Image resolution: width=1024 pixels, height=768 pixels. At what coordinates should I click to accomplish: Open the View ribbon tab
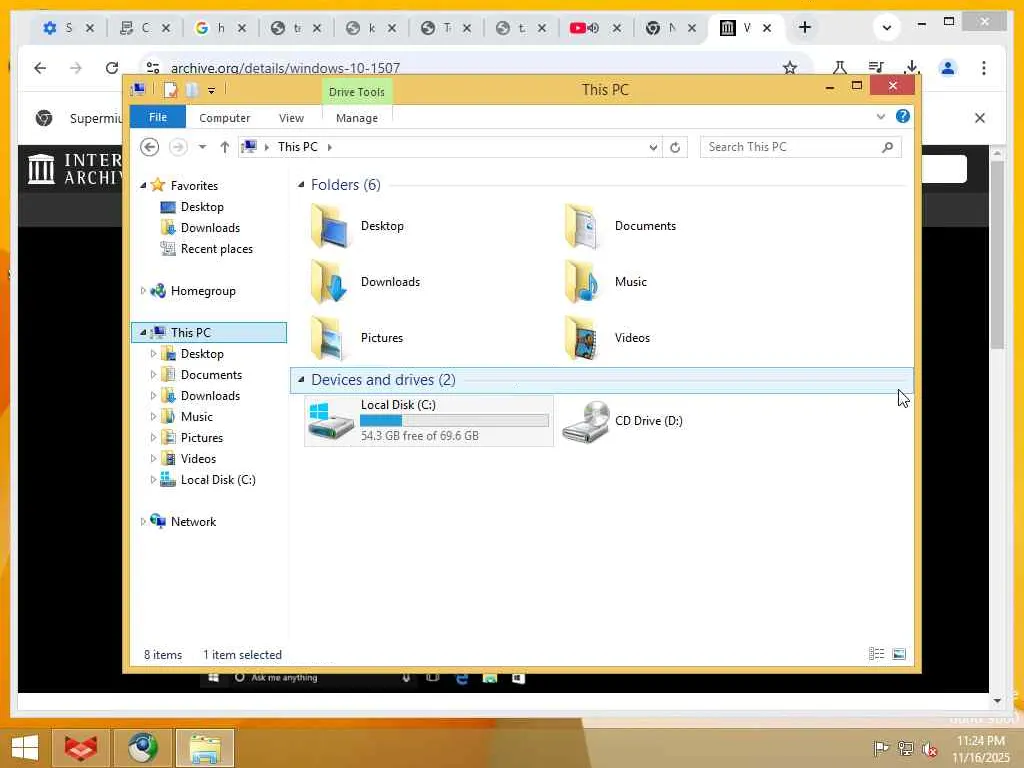(291, 118)
